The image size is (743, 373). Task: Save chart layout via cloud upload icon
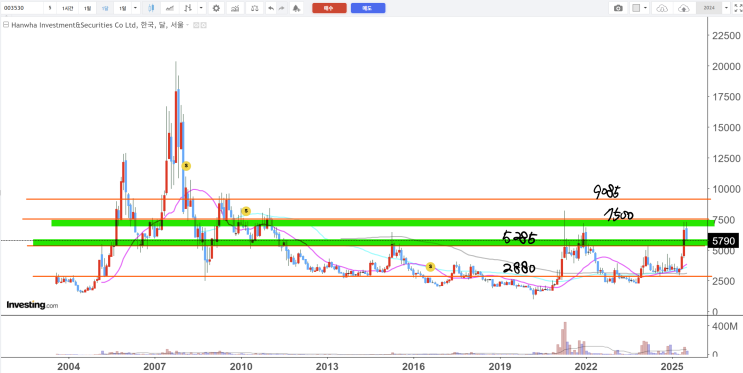pos(684,8)
